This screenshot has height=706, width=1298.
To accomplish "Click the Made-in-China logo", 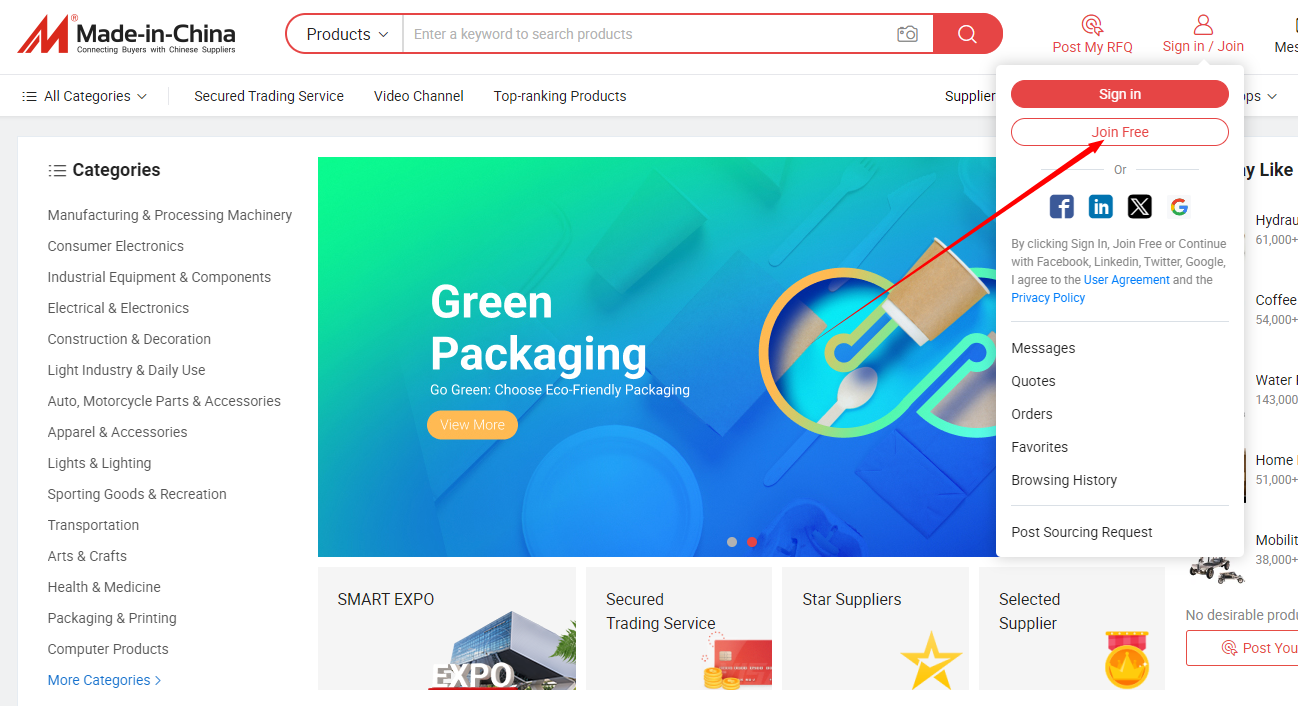I will click(x=126, y=35).
